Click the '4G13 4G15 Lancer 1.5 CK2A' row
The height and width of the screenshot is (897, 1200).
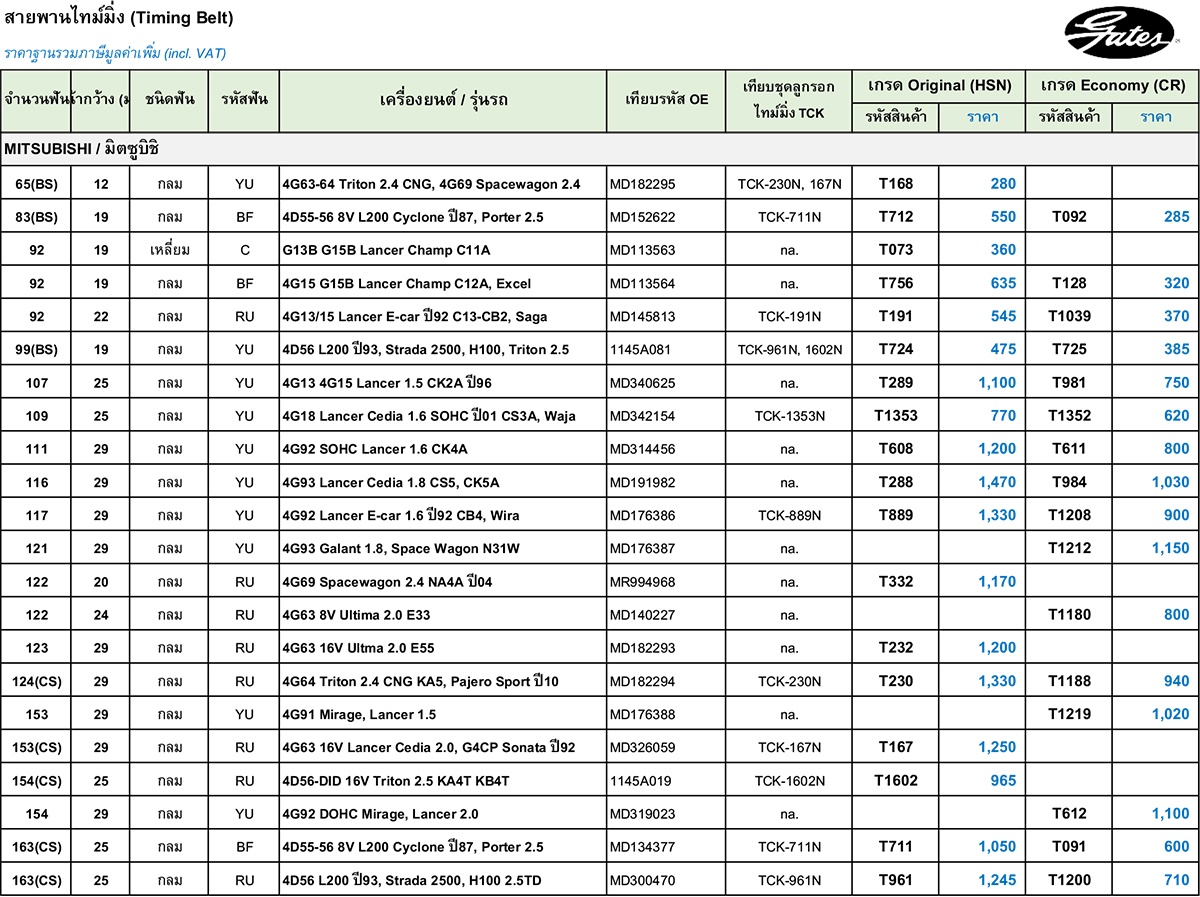(600, 383)
